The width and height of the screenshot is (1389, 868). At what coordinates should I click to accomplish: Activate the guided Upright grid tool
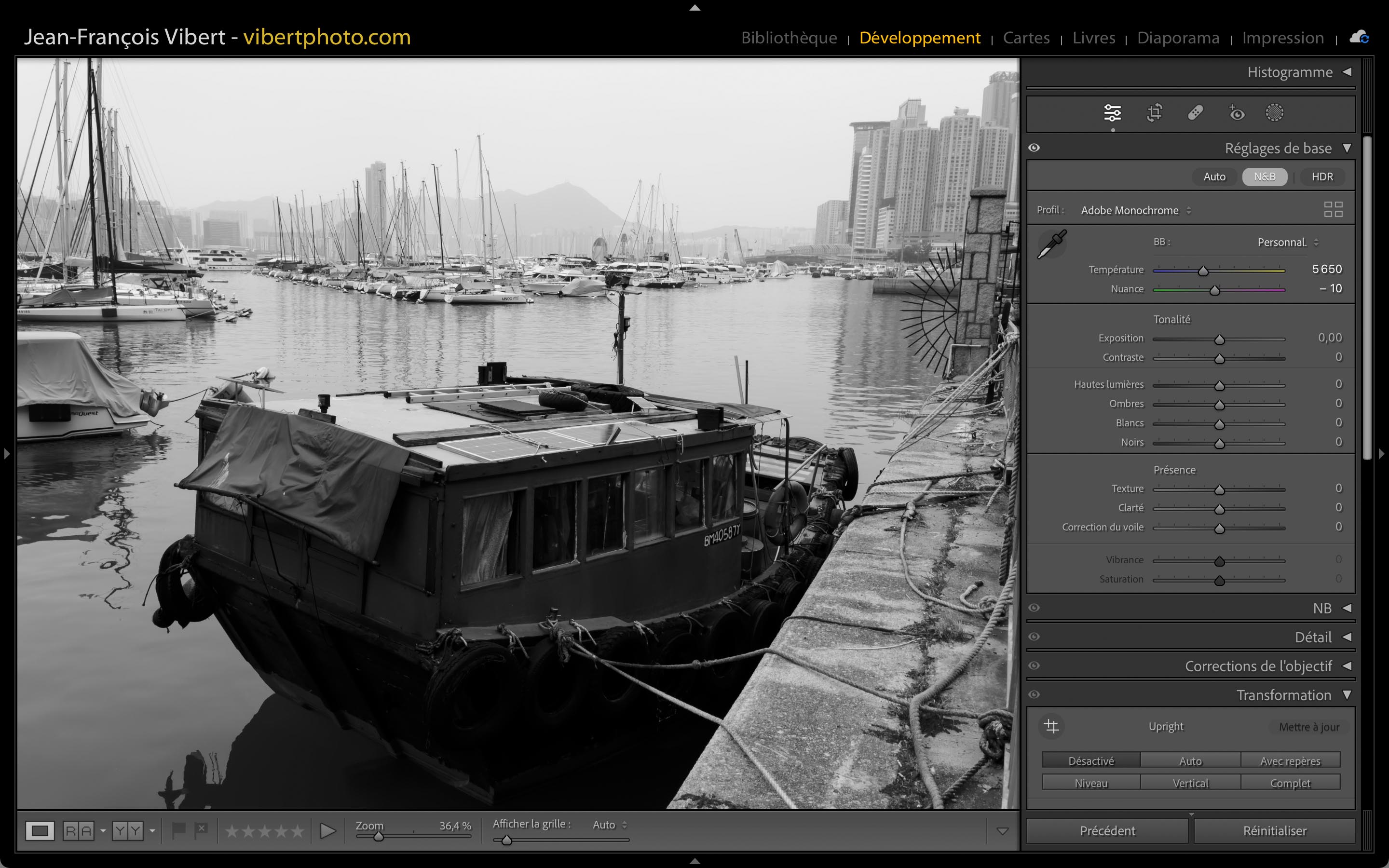click(1051, 726)
